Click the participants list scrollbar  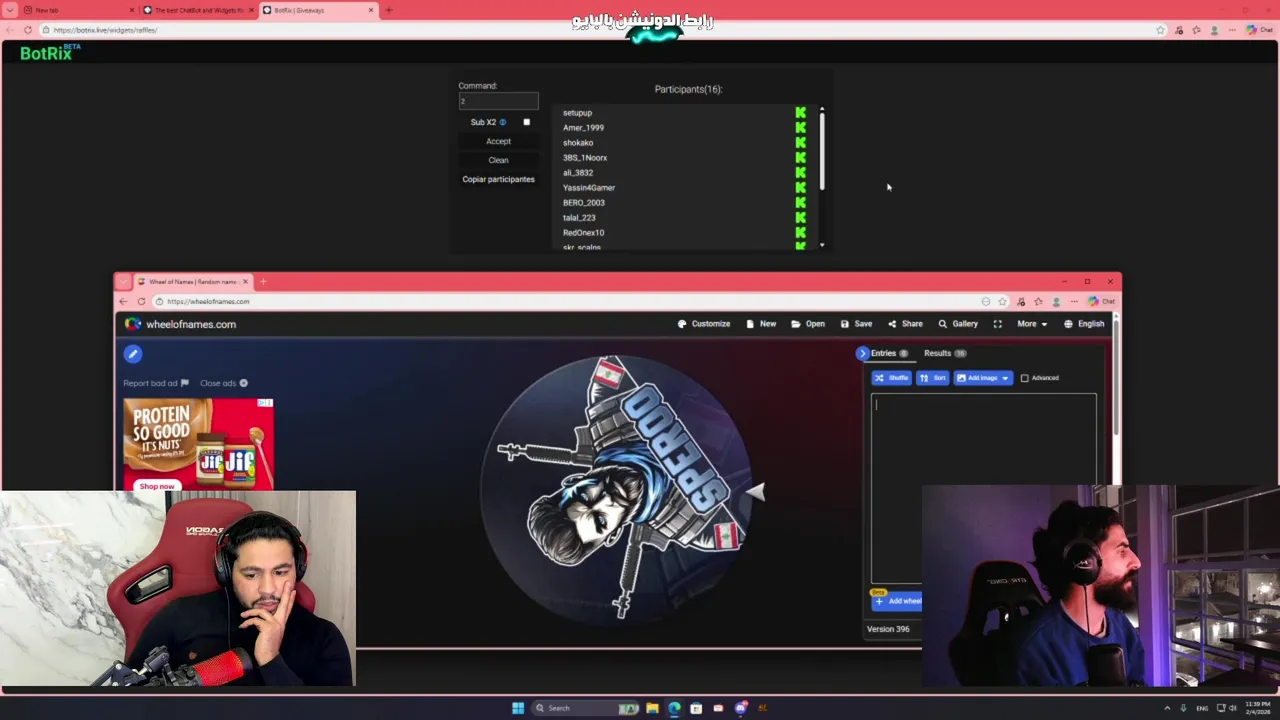(822, 150)
